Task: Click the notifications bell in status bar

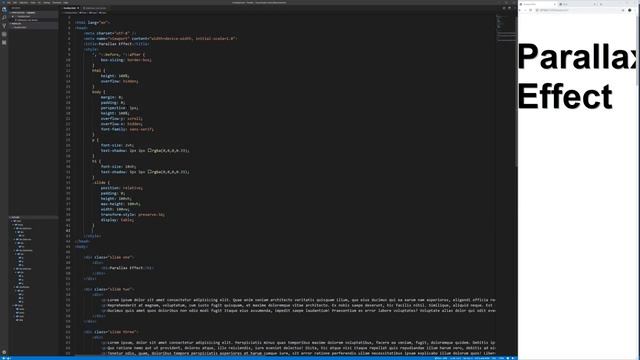Action: [x=513, y=358]
